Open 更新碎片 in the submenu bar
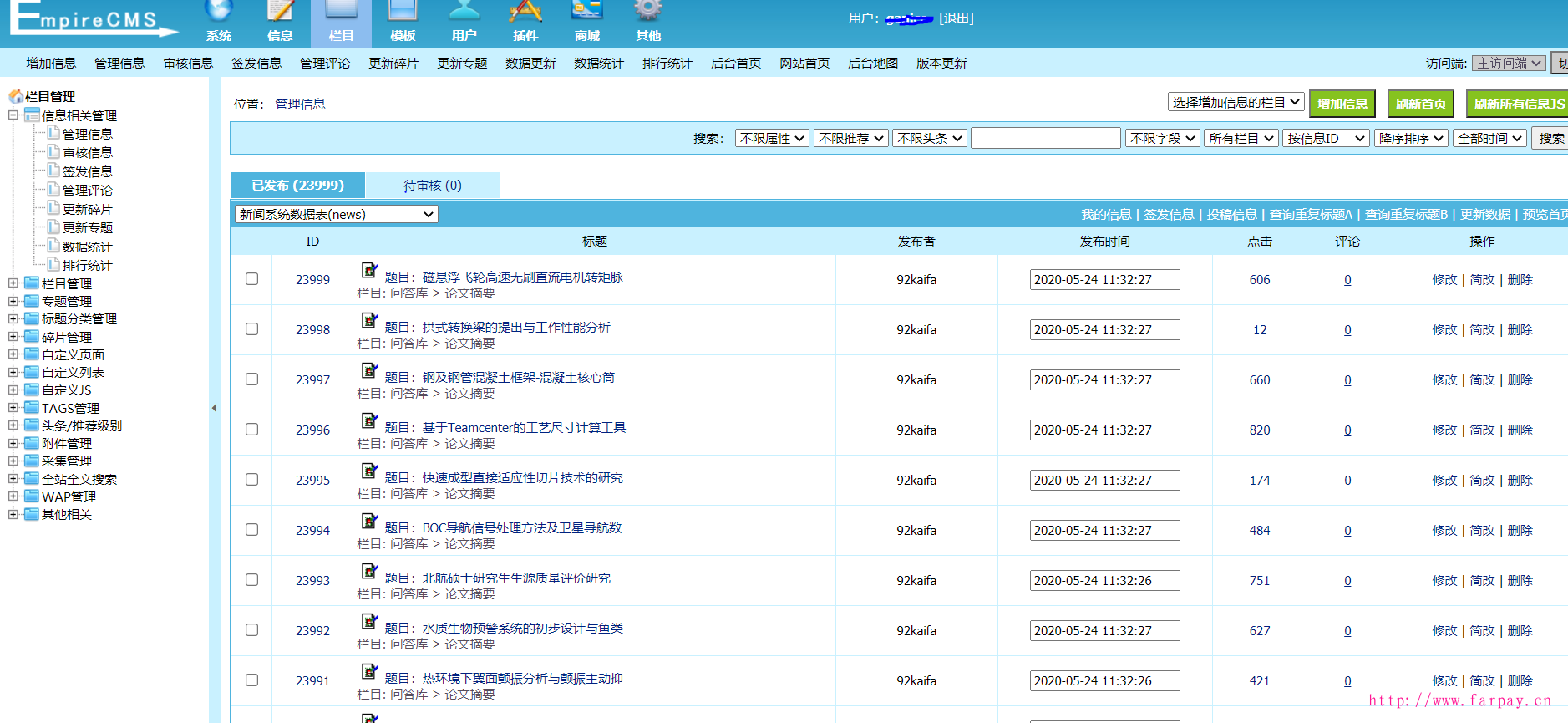The image size is (1568, 723). click(393, 63)
